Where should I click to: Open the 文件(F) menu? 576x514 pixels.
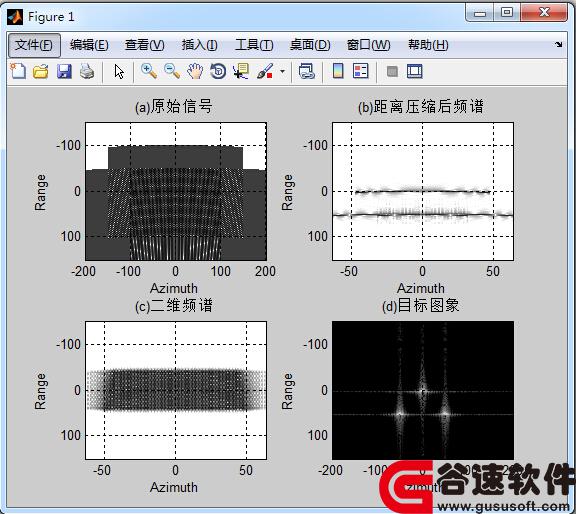coord(34,45)
